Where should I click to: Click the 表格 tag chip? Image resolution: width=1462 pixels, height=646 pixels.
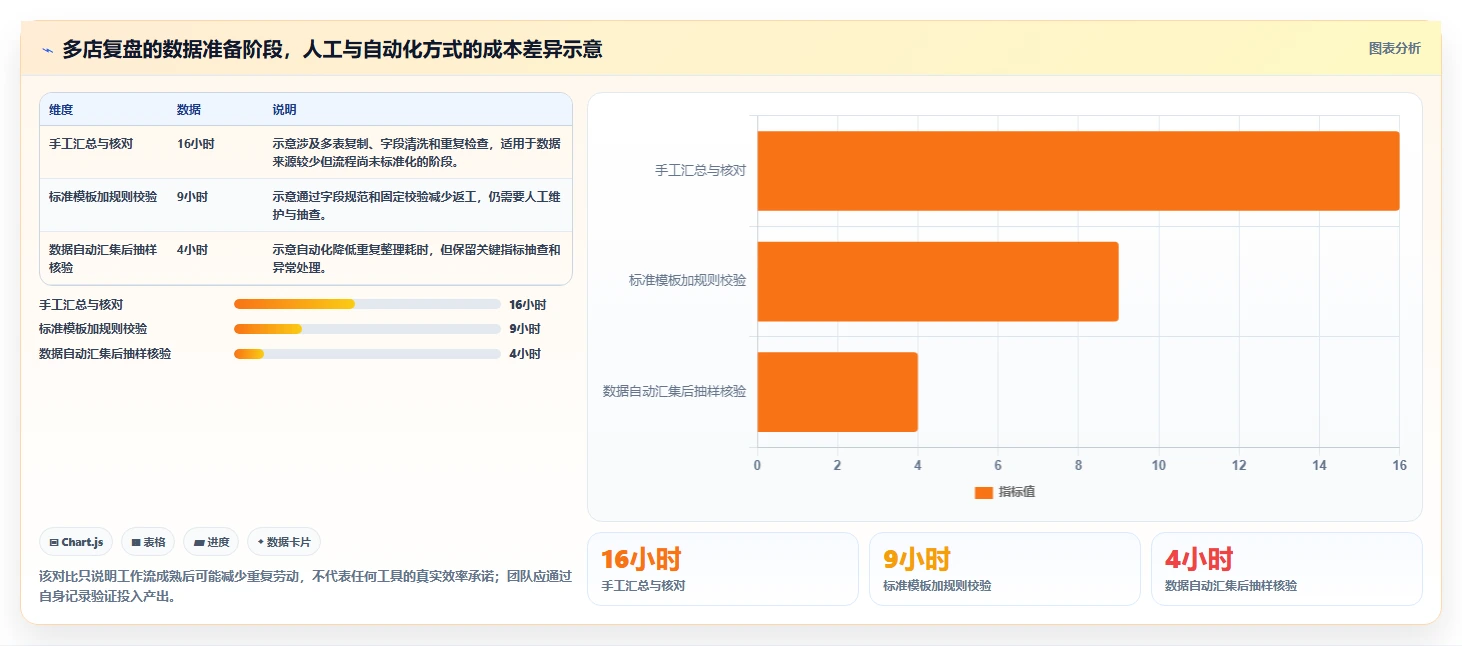click(x=148, y=542)
